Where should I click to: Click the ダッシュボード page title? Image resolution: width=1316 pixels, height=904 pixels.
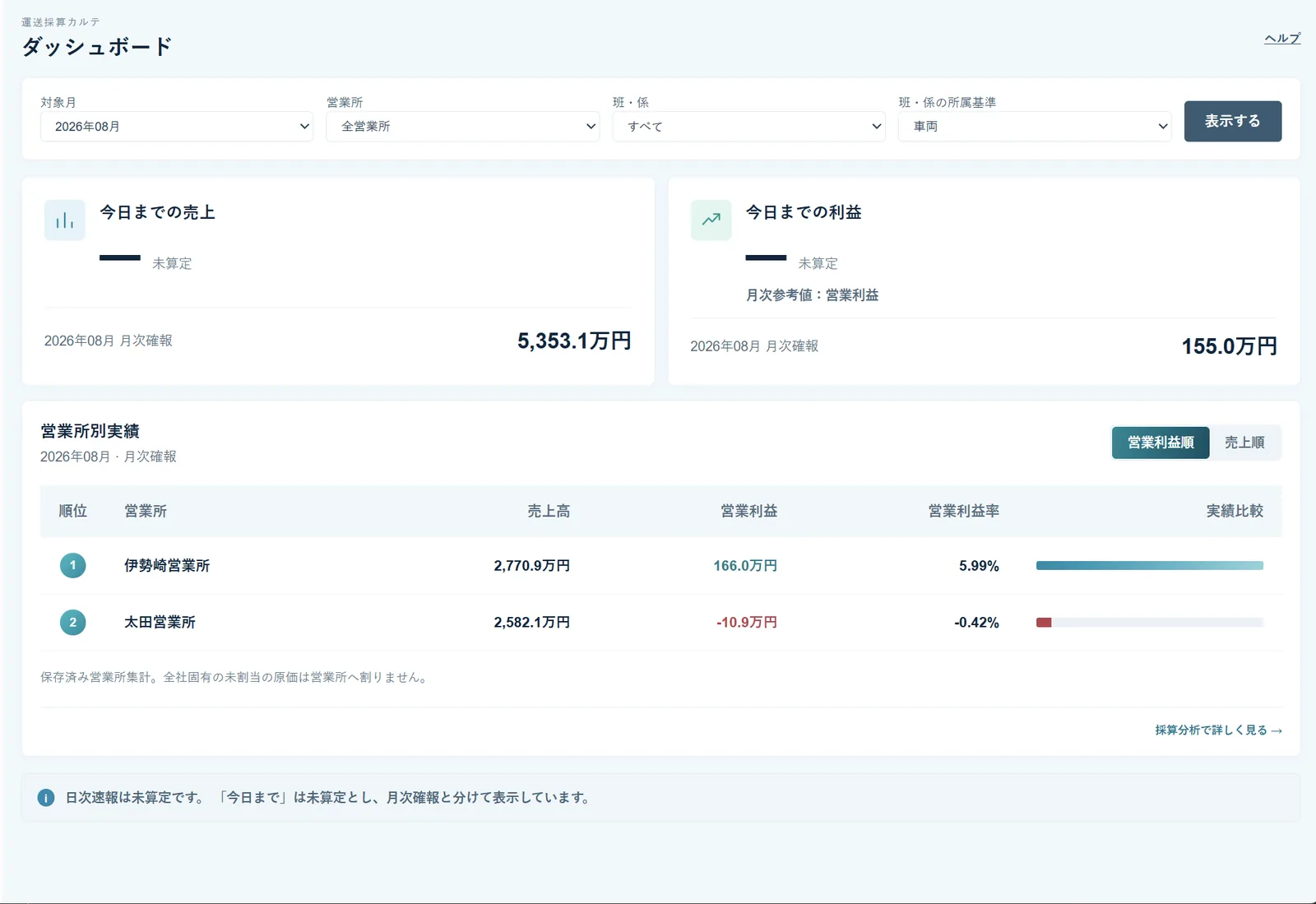point(97,47)
